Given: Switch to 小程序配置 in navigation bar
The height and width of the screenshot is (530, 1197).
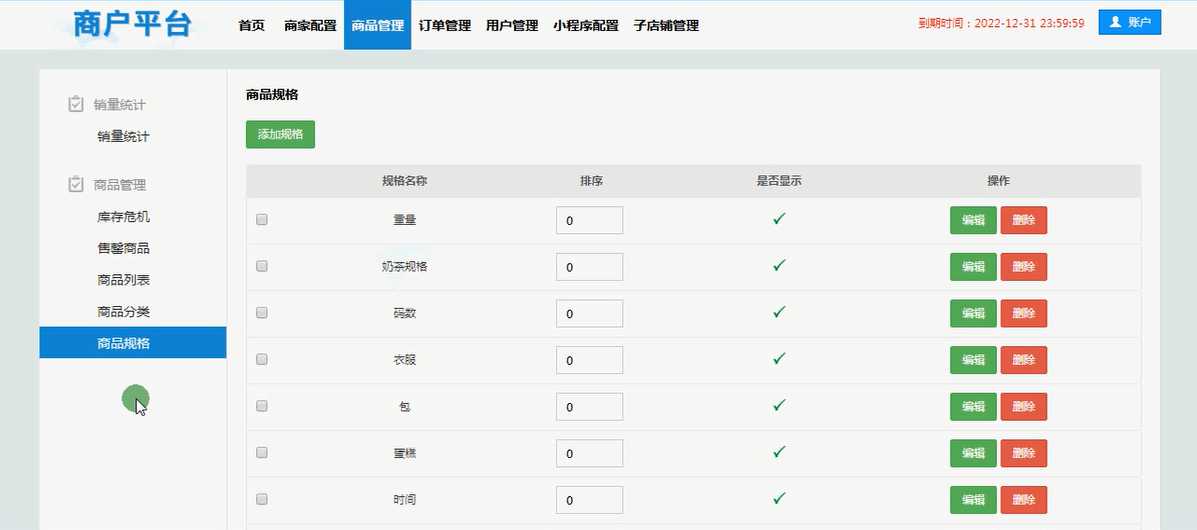Looking at the screenshot, I should tap(585, 26).
